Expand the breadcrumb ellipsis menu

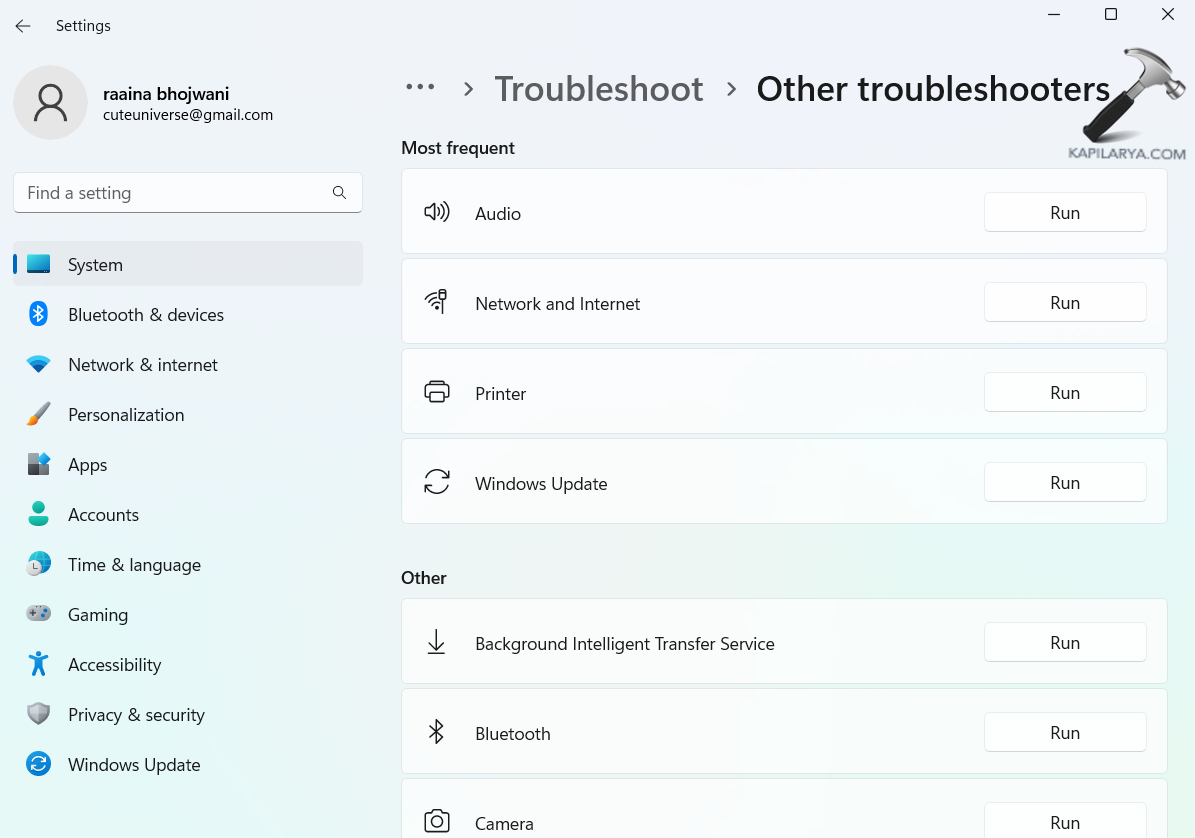click(420, 88)
